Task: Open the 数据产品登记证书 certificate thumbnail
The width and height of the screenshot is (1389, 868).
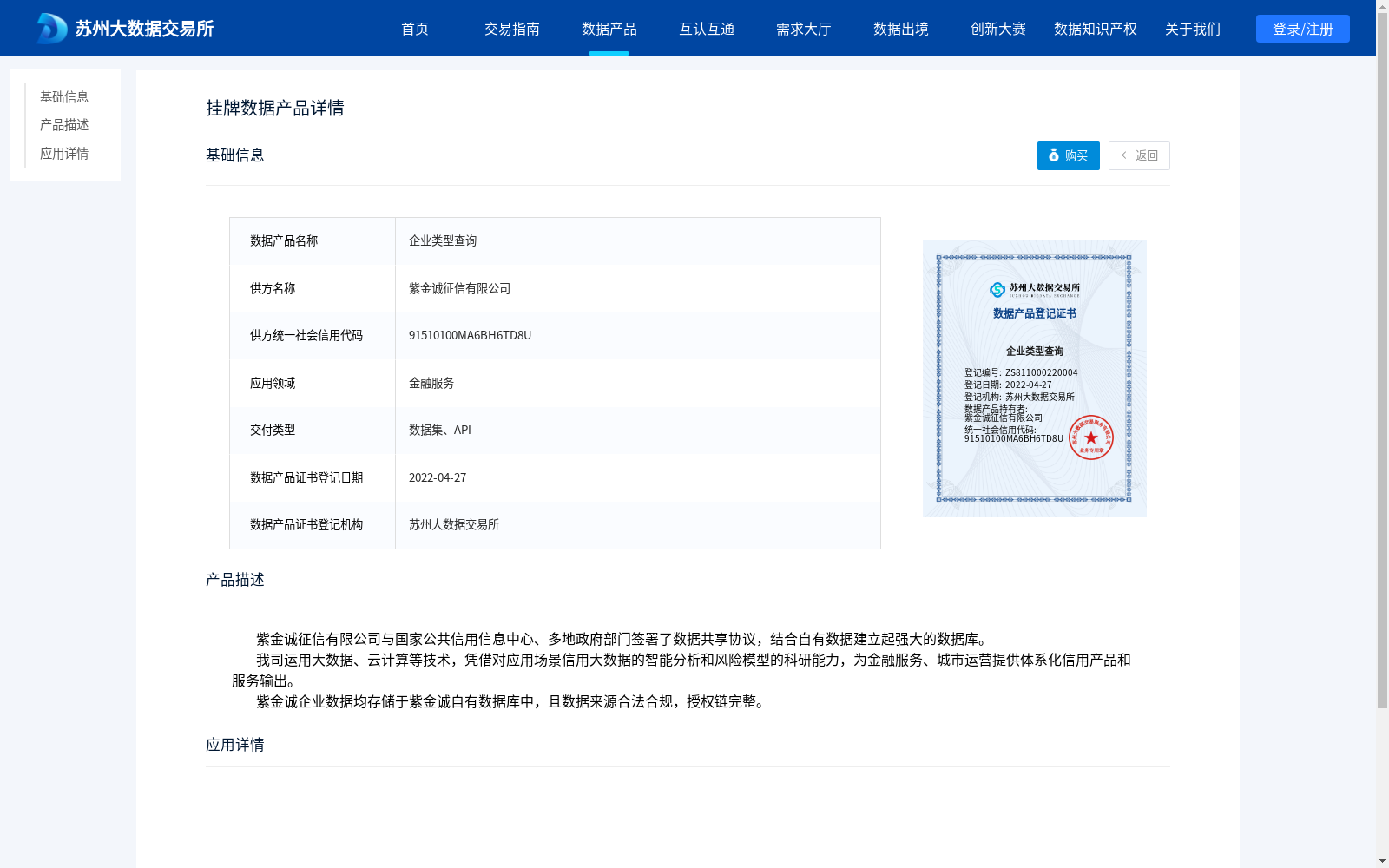Action: point(1035,378)
